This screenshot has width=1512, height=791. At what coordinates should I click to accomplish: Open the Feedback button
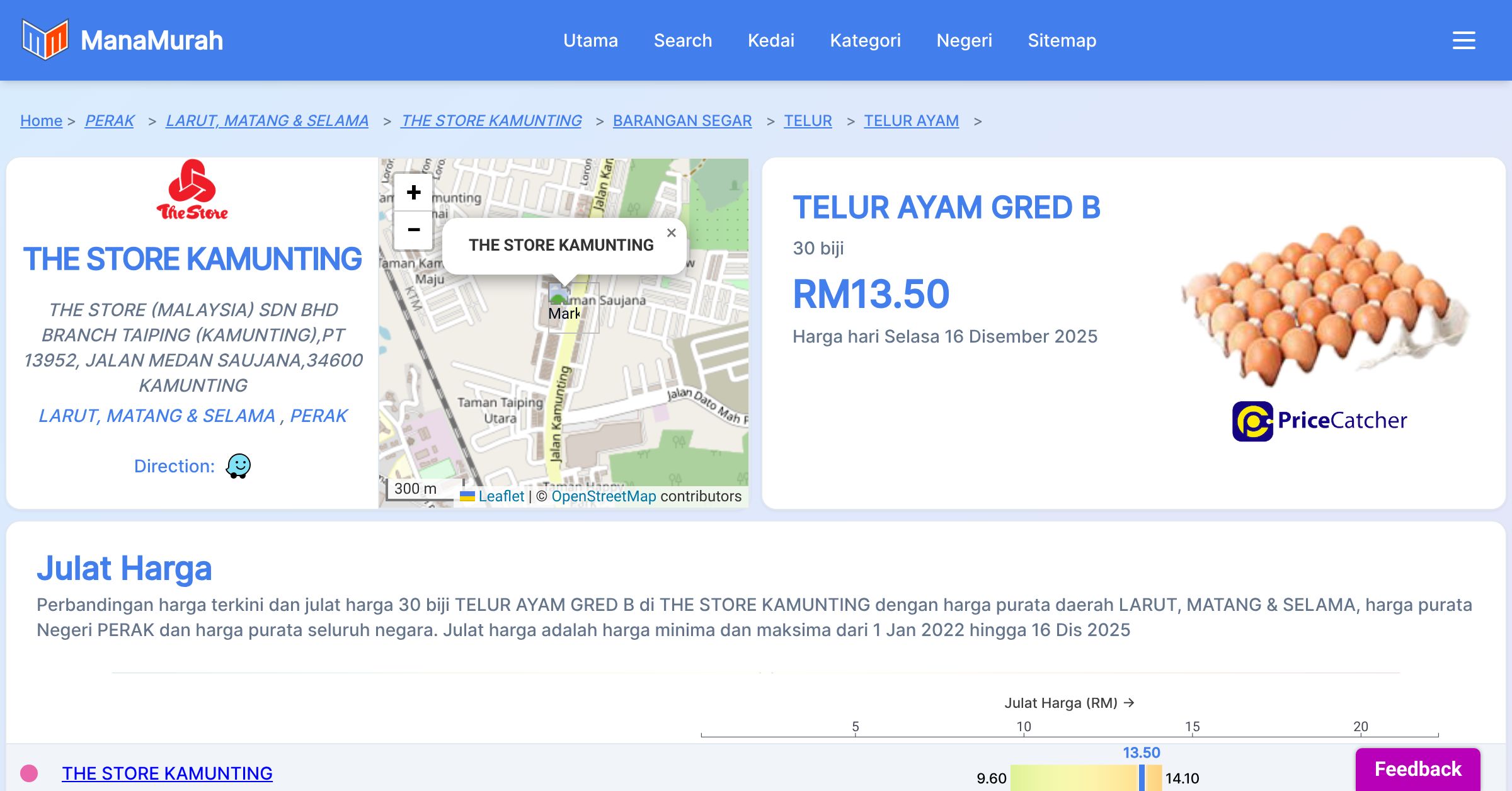[x=1417, y=769]
